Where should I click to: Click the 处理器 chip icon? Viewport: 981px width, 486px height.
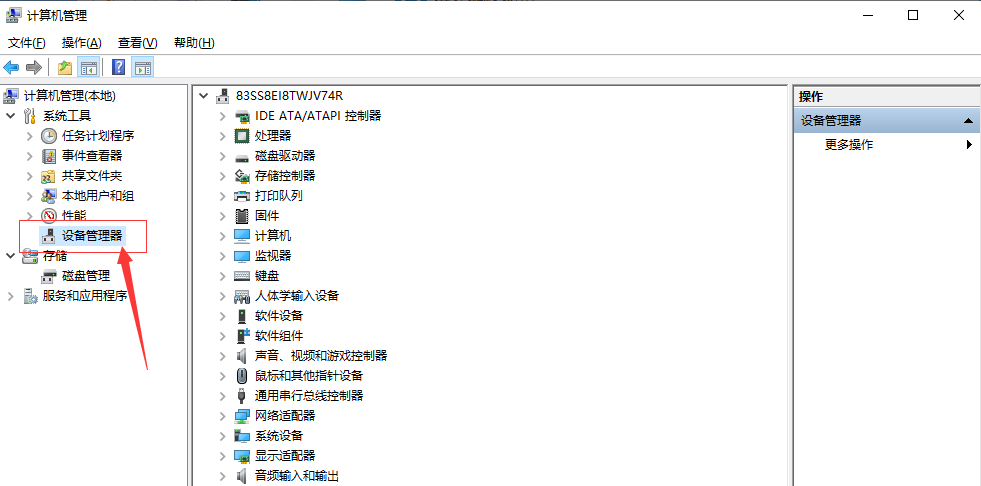pyautogui.click(x=241, y=135)
